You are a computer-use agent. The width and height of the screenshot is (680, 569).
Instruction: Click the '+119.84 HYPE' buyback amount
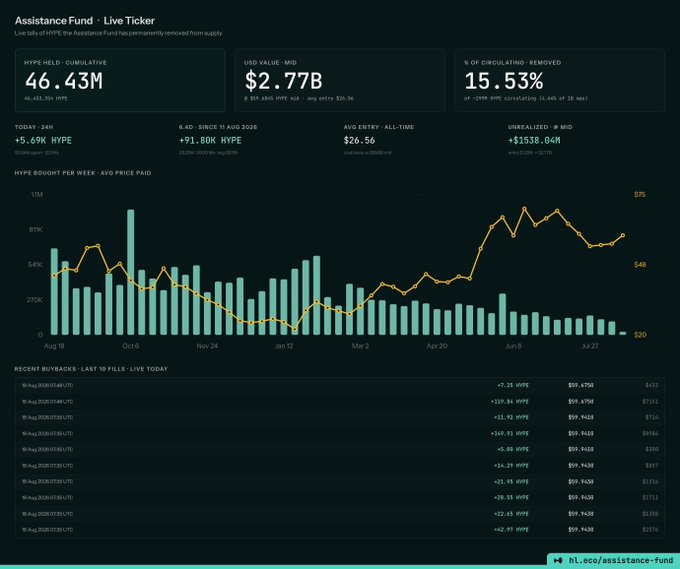(x=510, y=401)
